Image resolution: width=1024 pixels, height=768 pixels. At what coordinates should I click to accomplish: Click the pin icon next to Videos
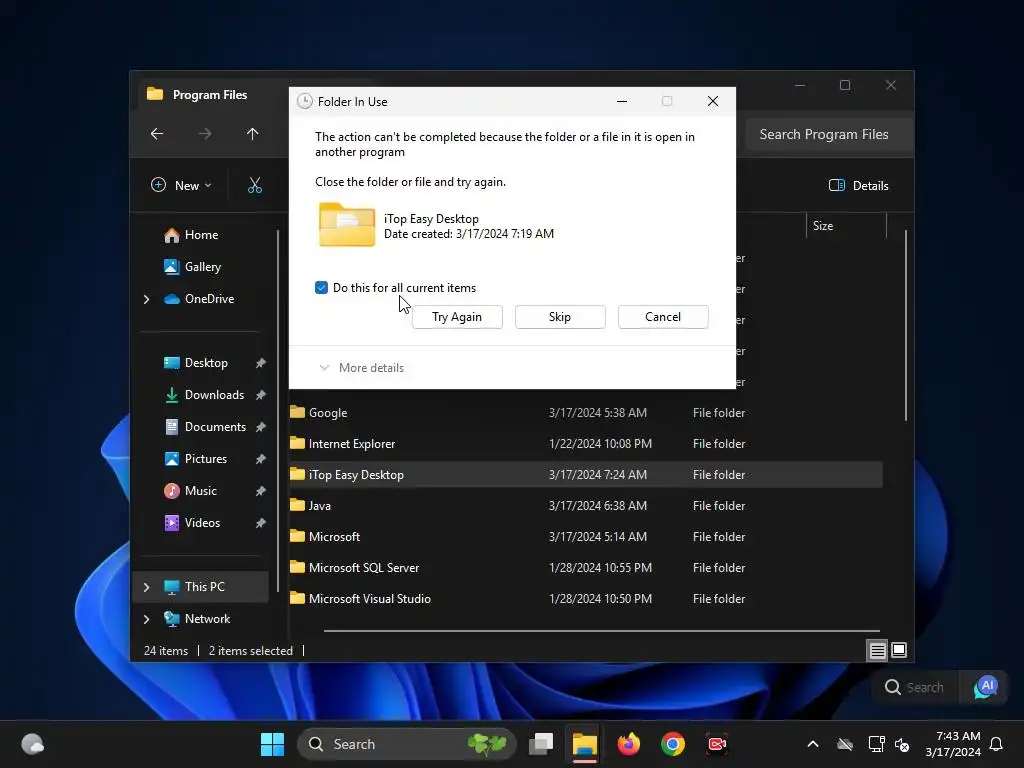click(x=261, y=523)
